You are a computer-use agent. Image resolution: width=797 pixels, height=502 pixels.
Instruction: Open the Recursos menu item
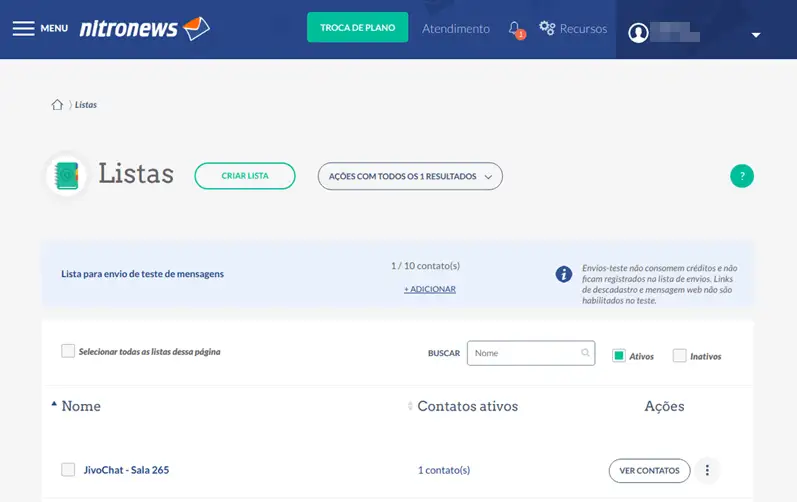pyautogui.click(x=573, y=29)
